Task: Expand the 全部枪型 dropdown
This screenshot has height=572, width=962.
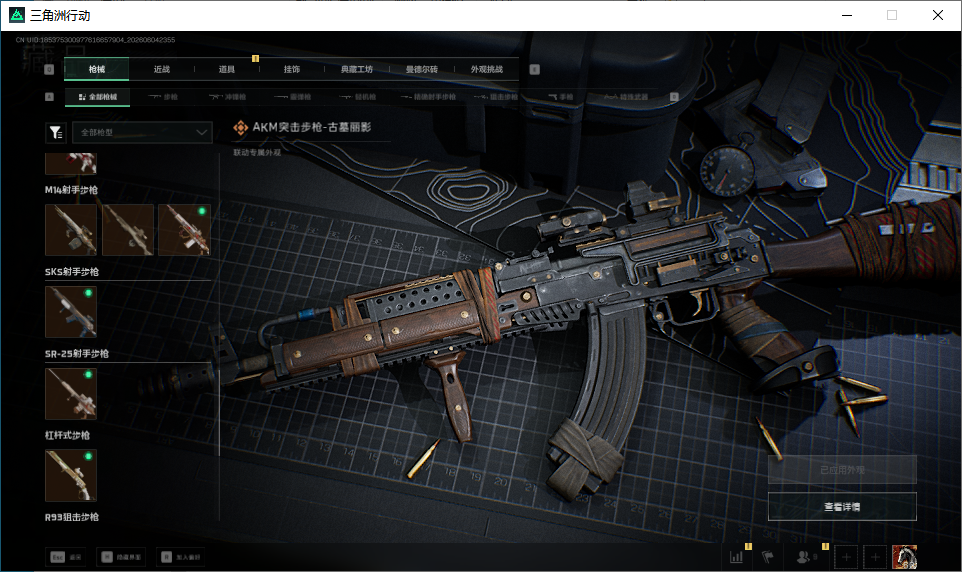Action: click(142, 132)
